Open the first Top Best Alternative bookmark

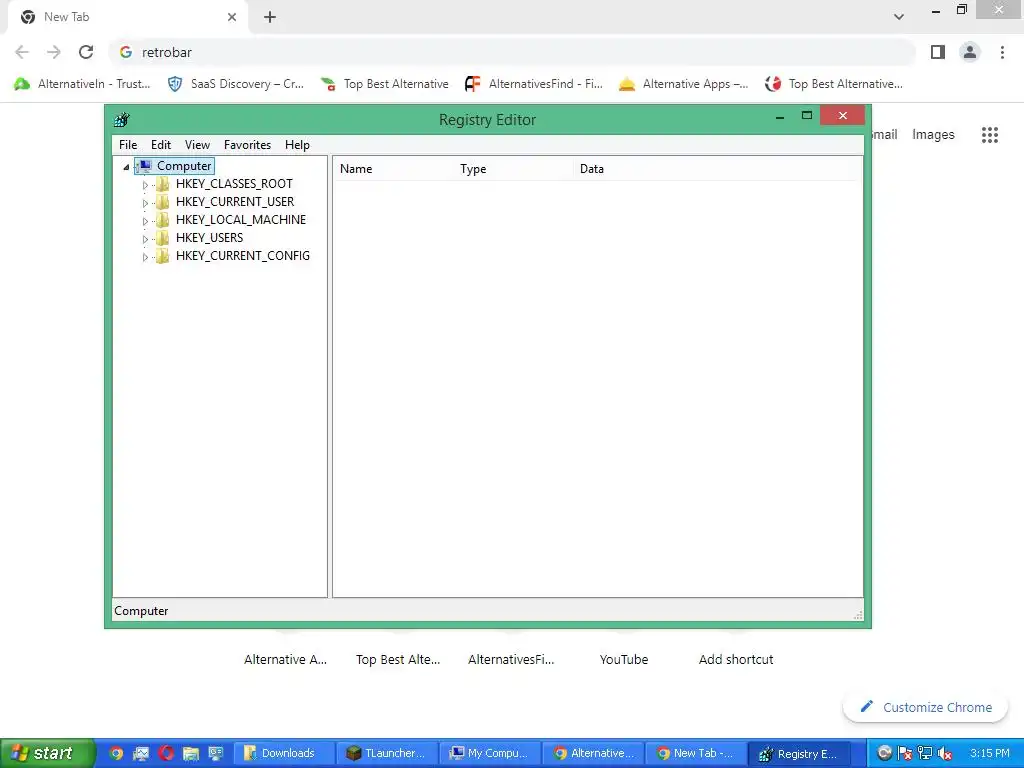coord(385,84)
